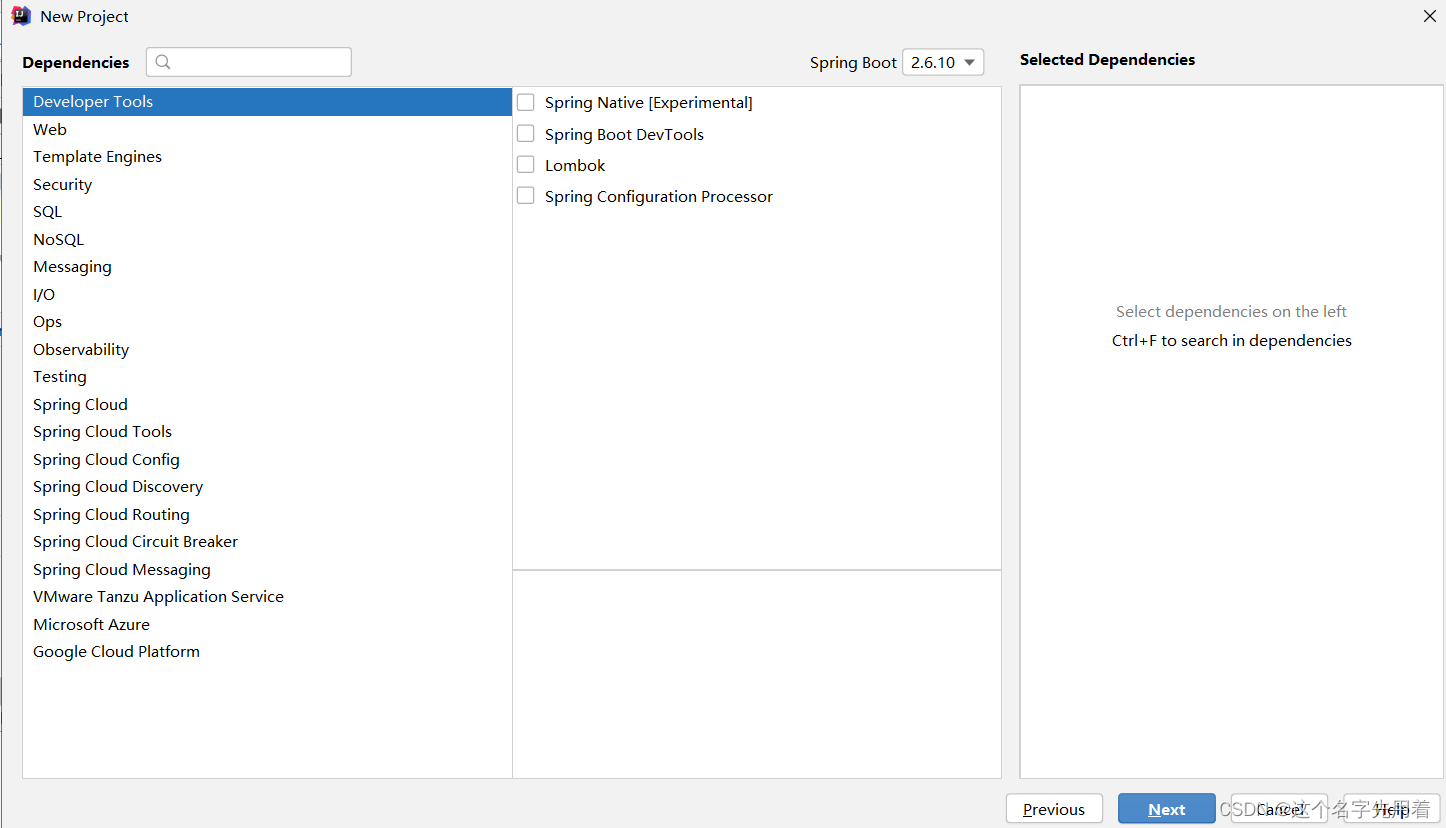Click the Spring Boot DevTools label
Image resolution: width=1446 pixels, height=828 pixels.
pyautogui.click(x=624, y=134)
